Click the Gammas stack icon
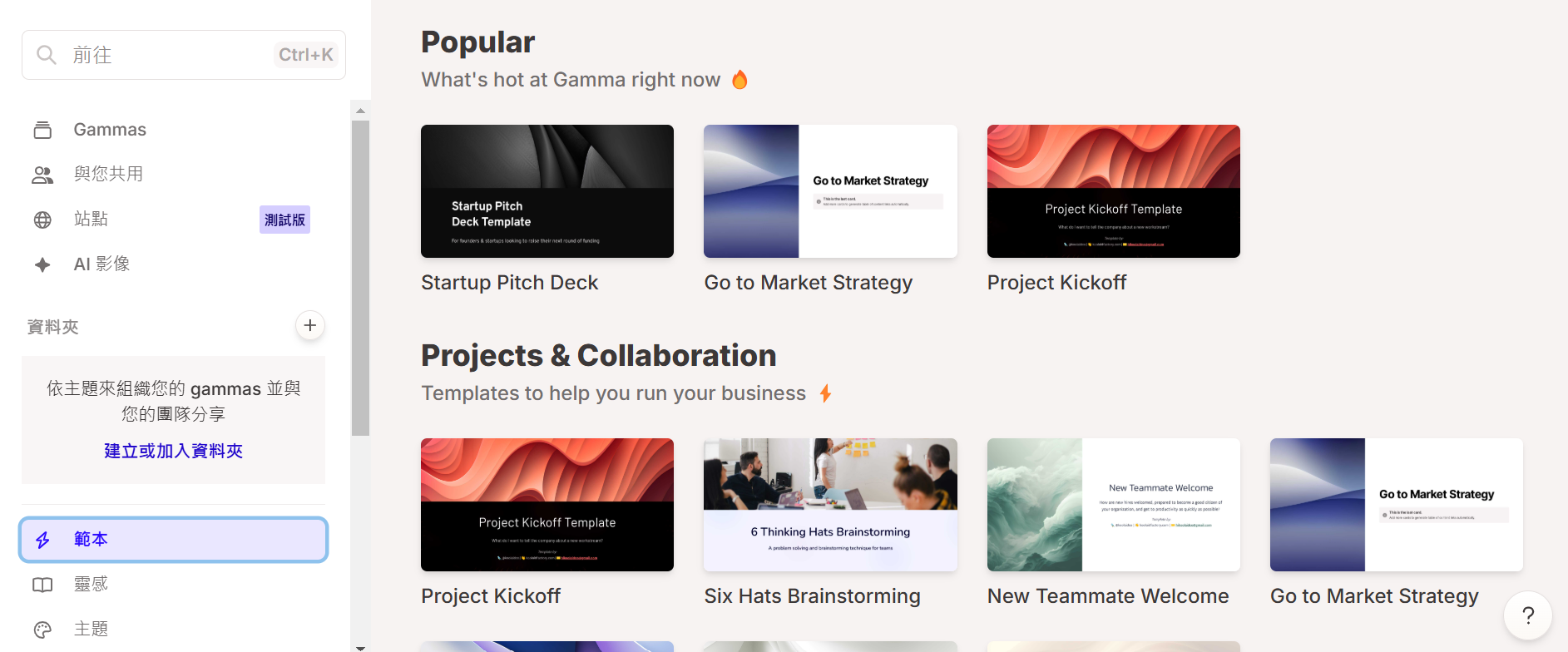Screen dimensions: 1568x652 tap(42, 130)
